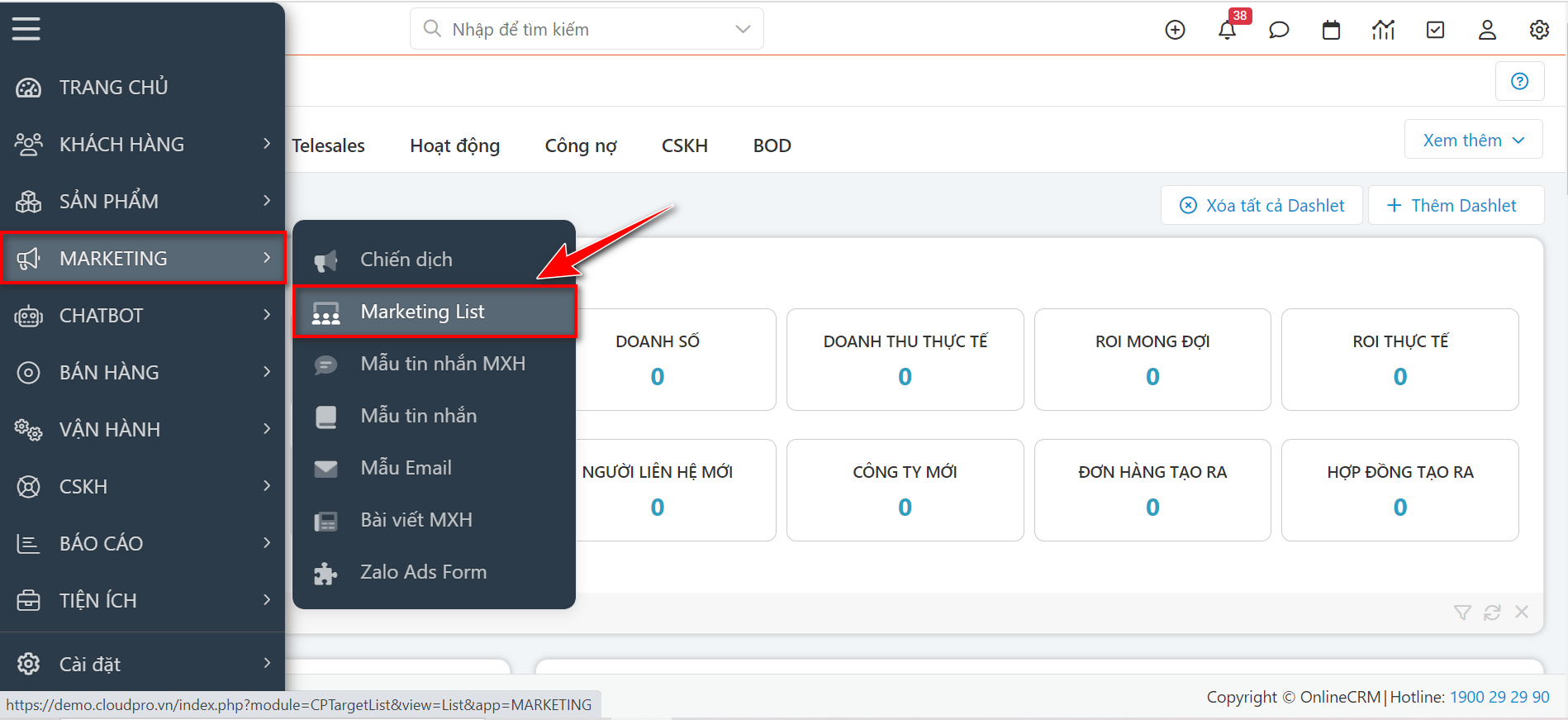Expand VẬN HÀNH submenu chevron
This screenshot has width=1568, height=720.
[x=267, y=429]
